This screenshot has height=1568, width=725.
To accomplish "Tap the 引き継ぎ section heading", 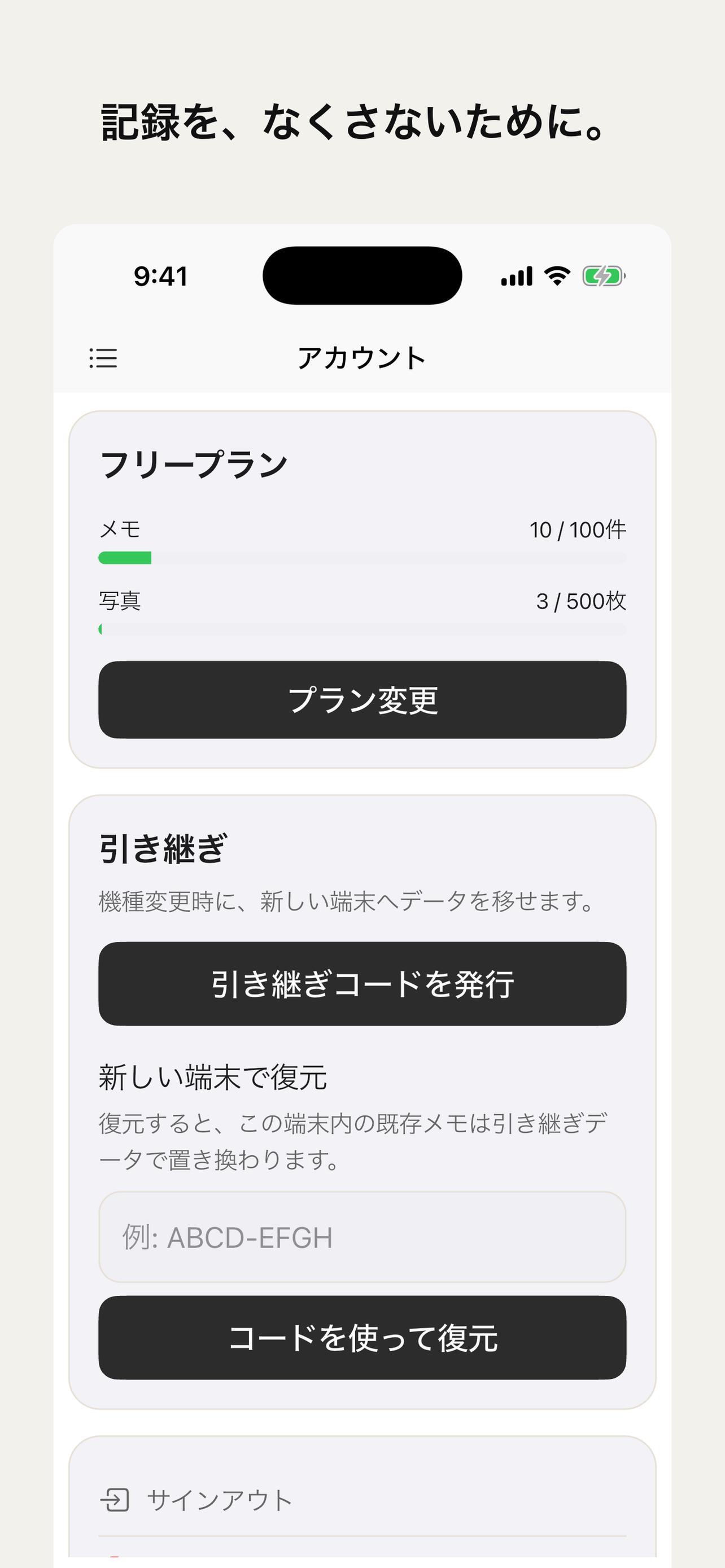I will click(x=163, y=849).
